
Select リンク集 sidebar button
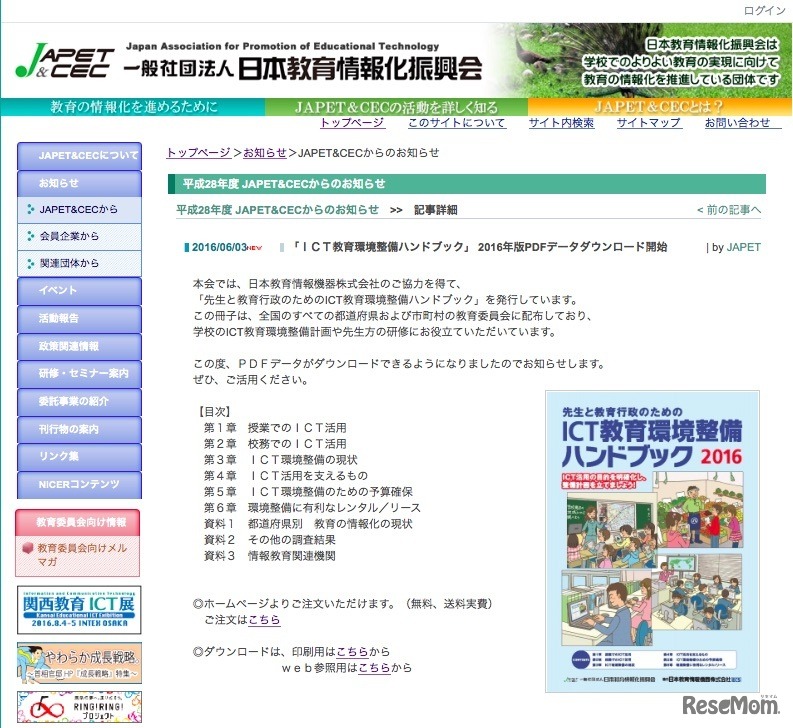pyautogui.click(x=79, y=457)
